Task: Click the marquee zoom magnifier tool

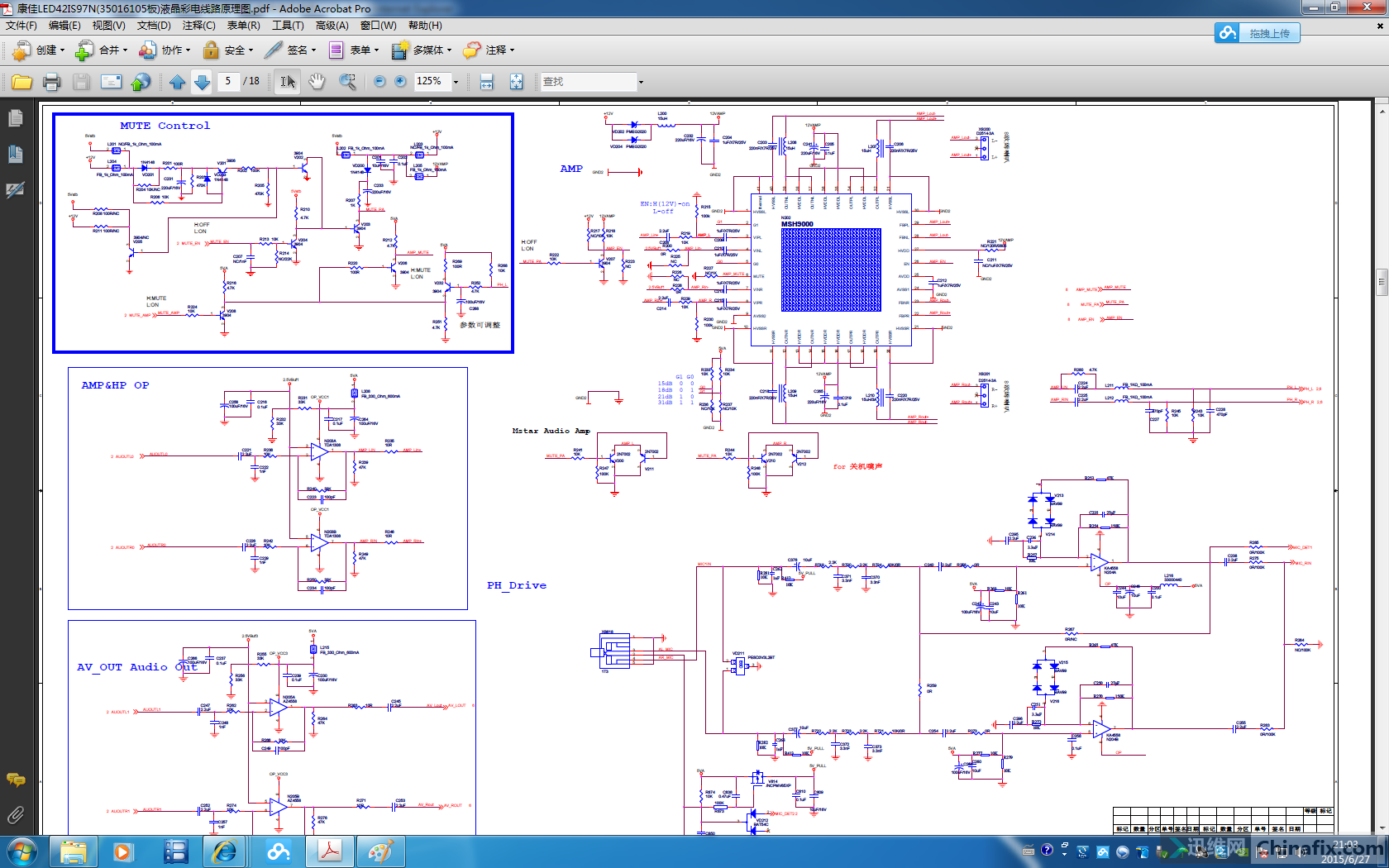Action: (348, 81)
